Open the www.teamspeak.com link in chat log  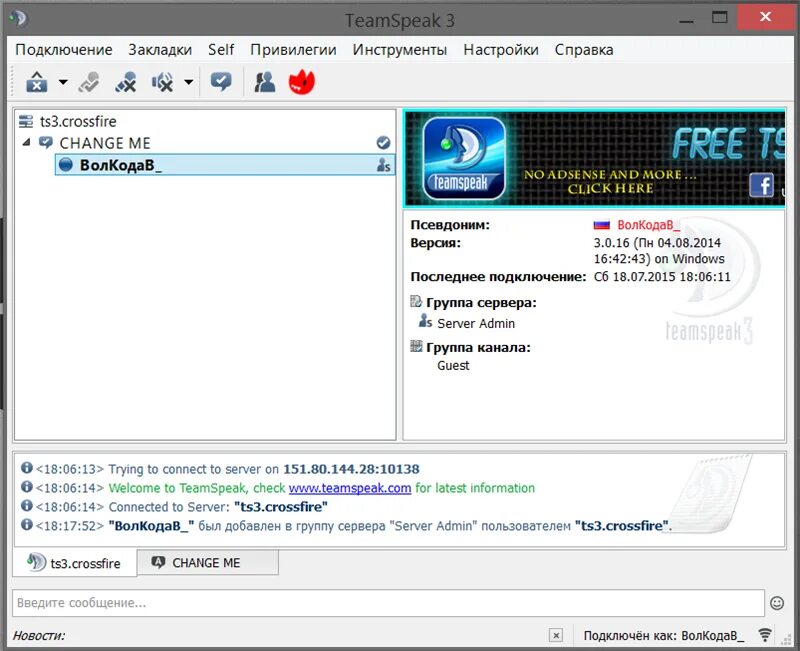(350, 488)
